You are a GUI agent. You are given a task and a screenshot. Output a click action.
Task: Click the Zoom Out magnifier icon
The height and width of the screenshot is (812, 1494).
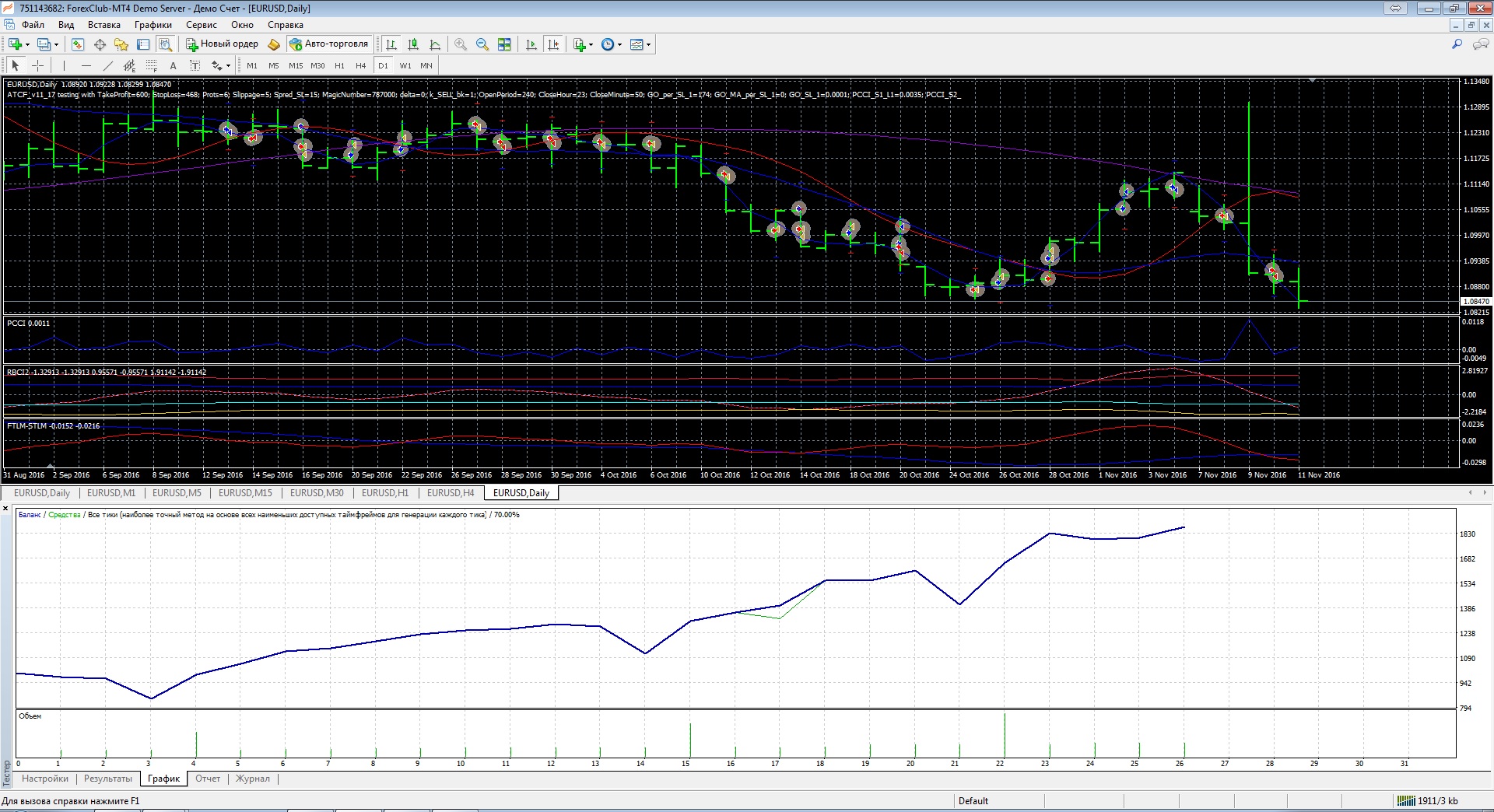click(482, 44)
